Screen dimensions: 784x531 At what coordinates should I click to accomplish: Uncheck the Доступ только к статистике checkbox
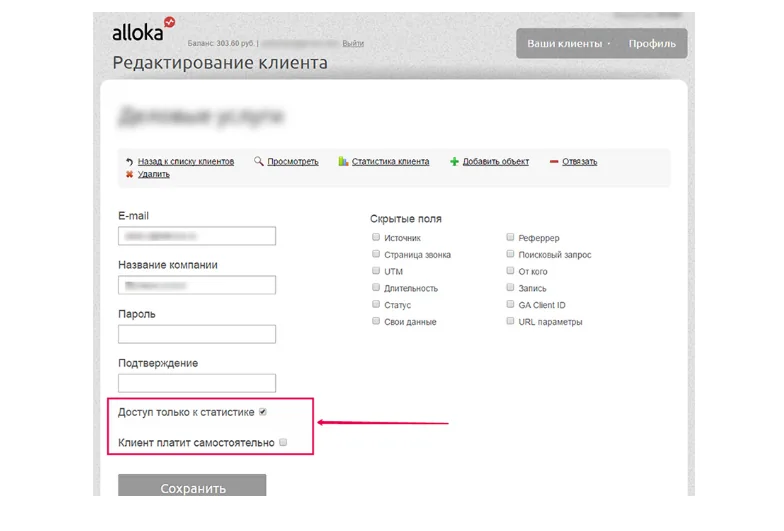click(262, 412)
